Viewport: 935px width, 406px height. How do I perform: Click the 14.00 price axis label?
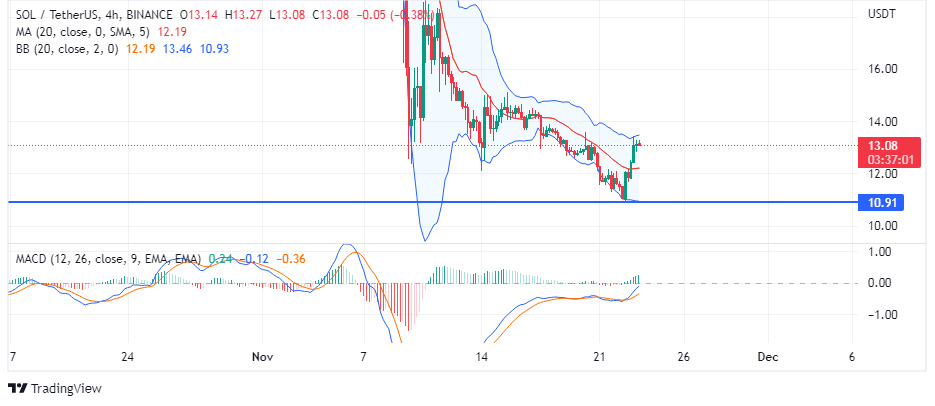click(883, 122)
